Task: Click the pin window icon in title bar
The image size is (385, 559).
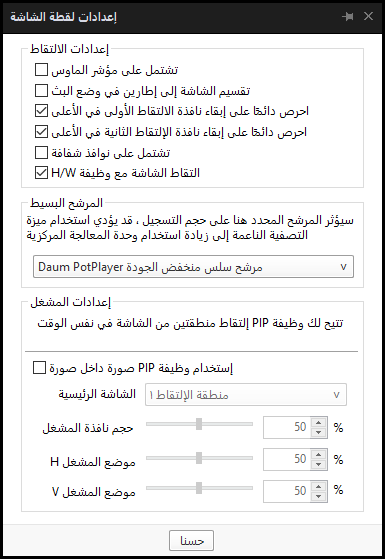Action: coord(347,16)
